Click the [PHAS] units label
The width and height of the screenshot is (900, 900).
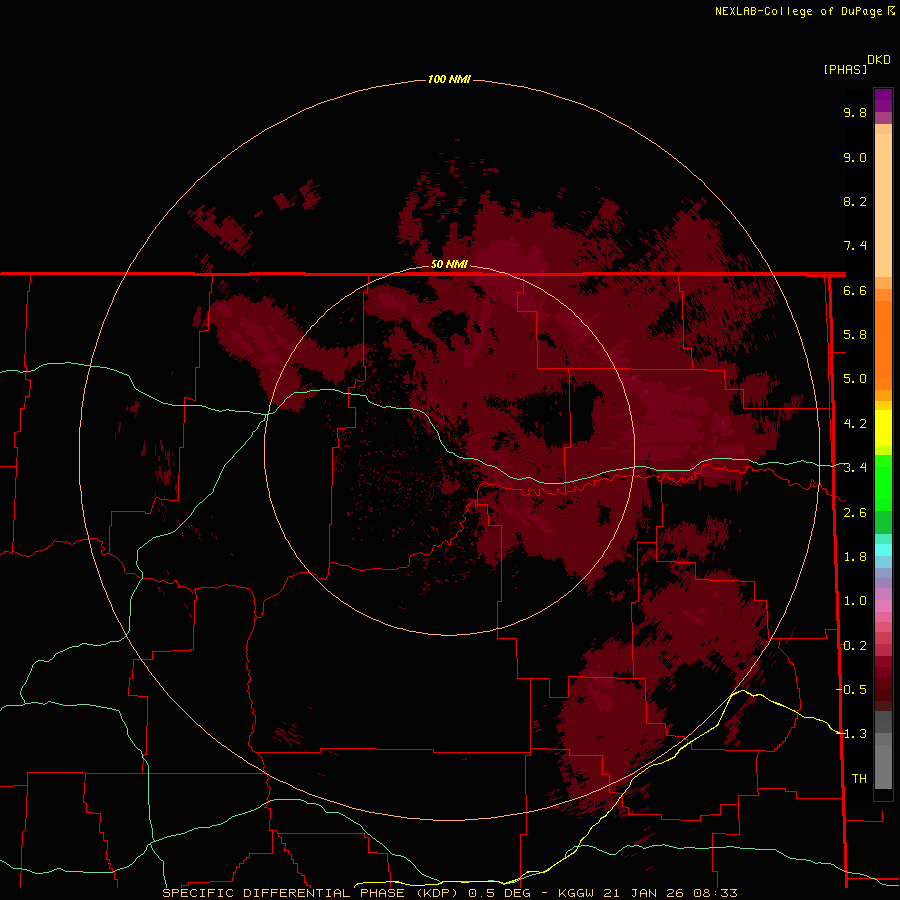[845, 69]
